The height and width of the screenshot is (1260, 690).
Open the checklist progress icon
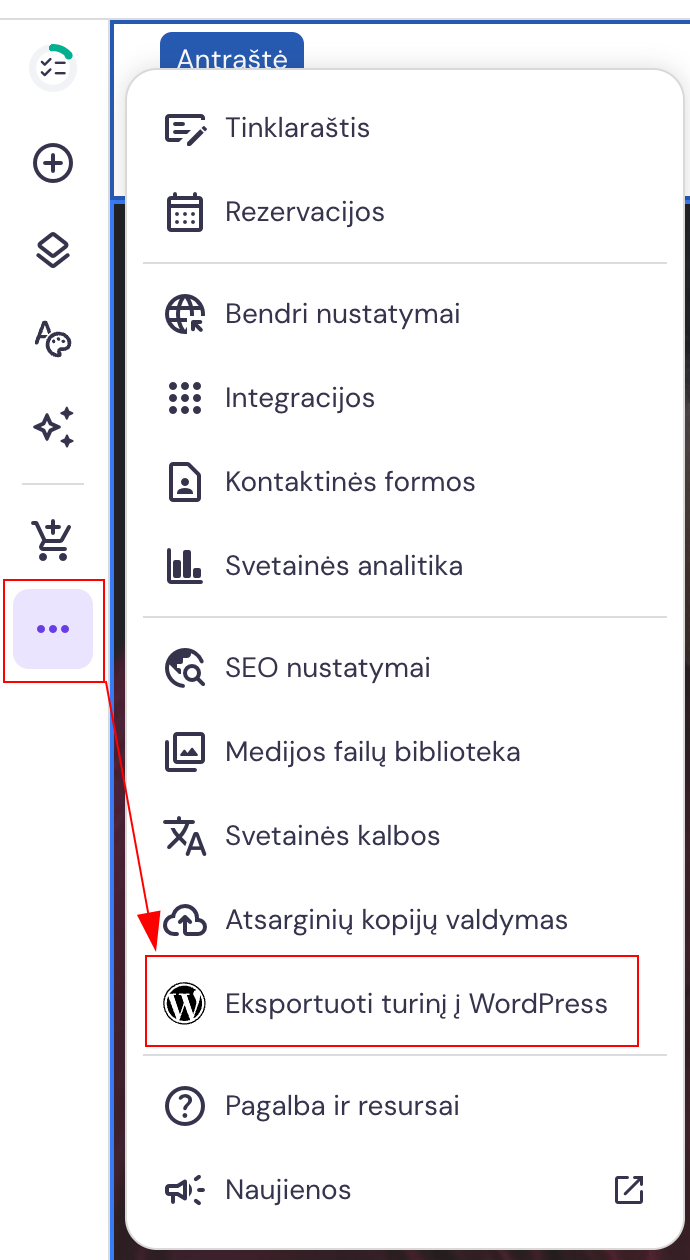53,68
